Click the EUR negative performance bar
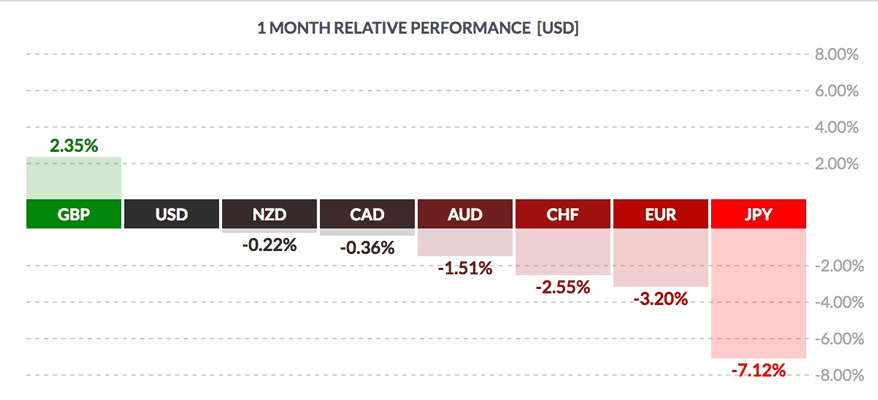Viewport: 878px width, 400px height. 661,257
